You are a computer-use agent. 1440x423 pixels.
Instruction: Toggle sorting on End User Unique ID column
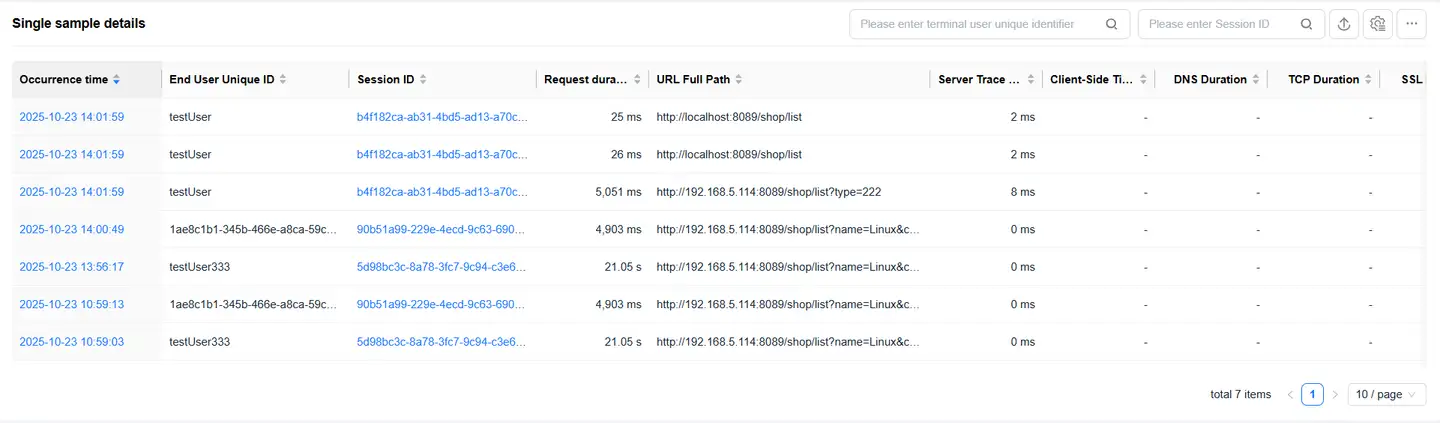(x=283, y=80)
